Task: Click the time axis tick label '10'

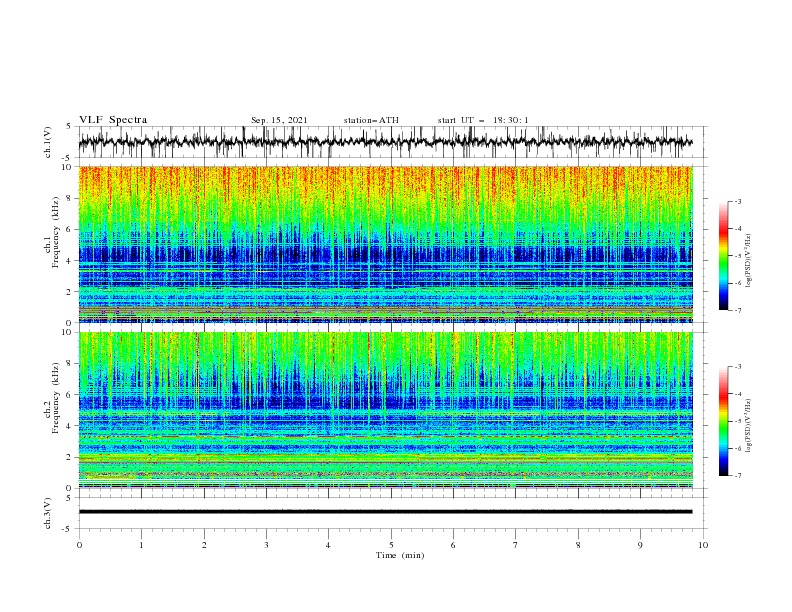Action: coord(703,545)
